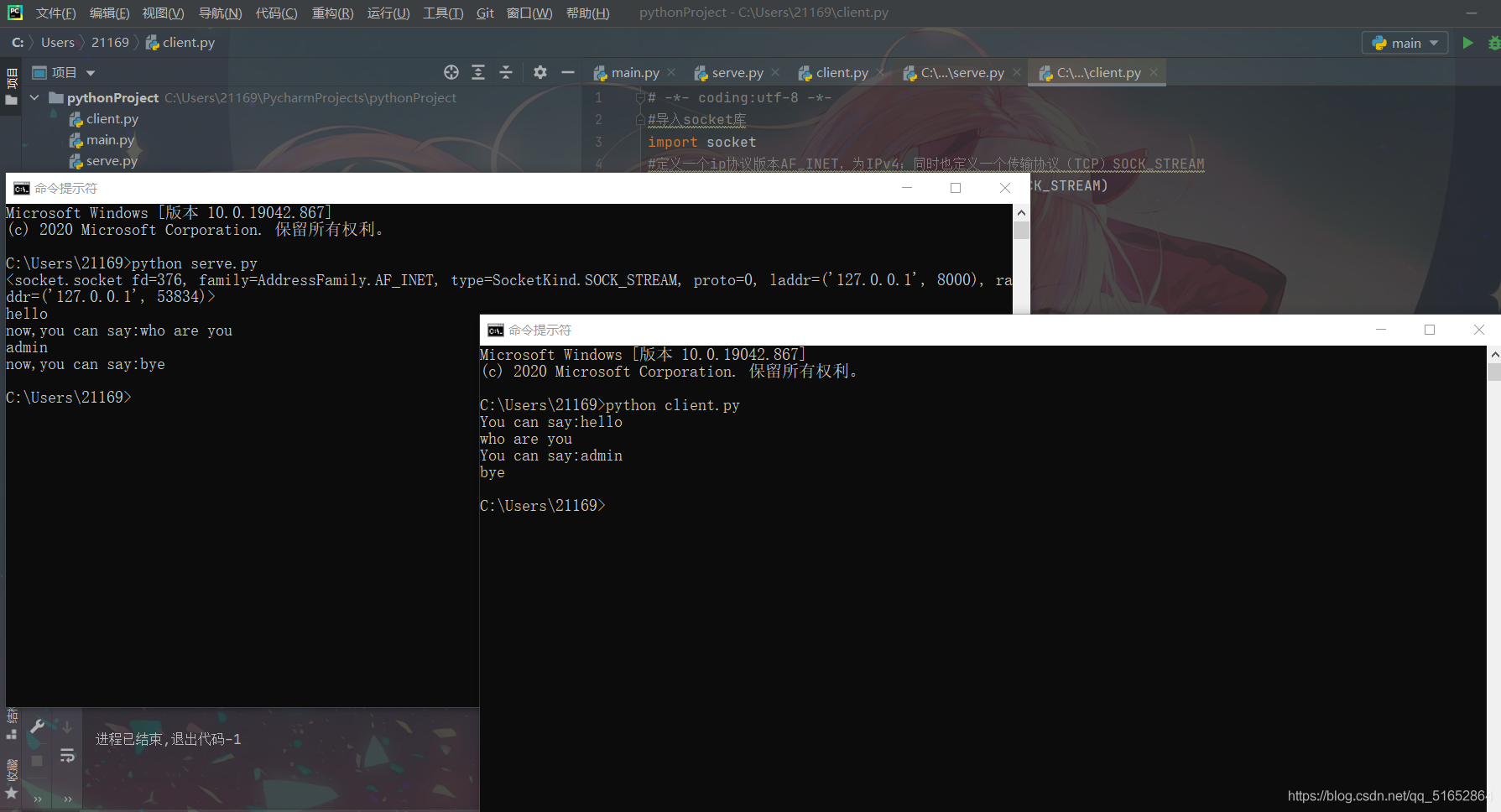Expand the Project panel view mode dropdown
Screen dimensions: 1501x812
(x=91, y=72)
